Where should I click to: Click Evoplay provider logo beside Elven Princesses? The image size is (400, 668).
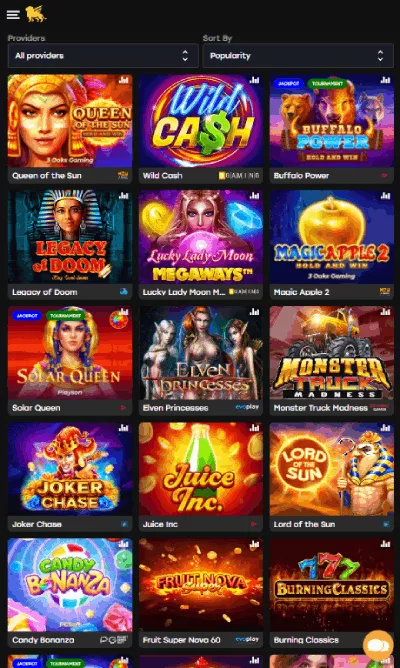pos(247,407)
